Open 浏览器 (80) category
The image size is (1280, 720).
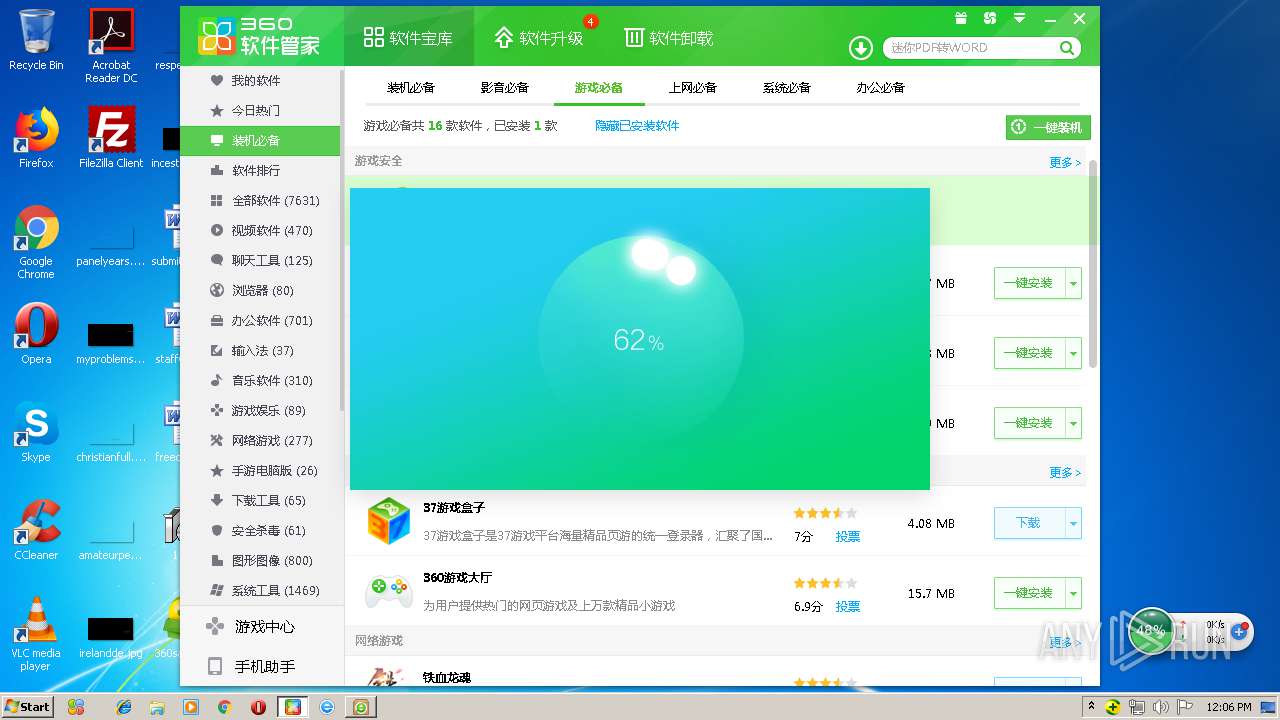[x=260, y=290]
